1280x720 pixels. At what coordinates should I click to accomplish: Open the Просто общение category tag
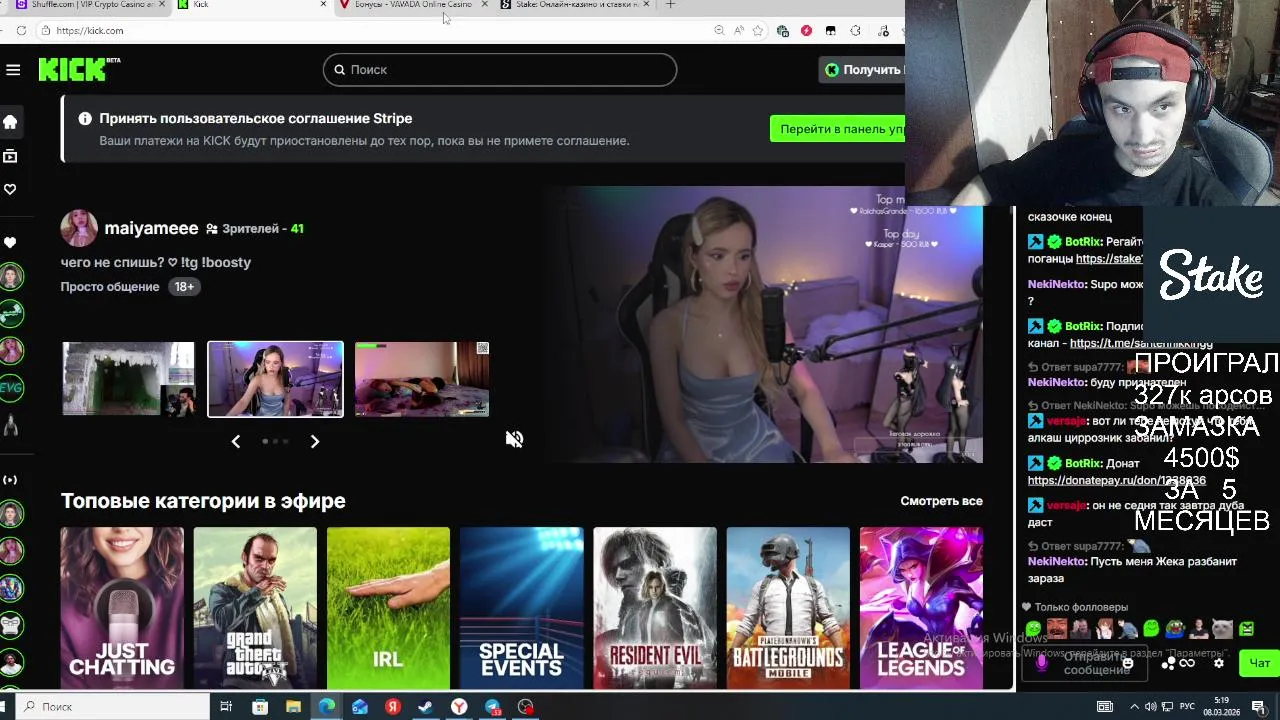pyautogui.click(x=110, y=286)
